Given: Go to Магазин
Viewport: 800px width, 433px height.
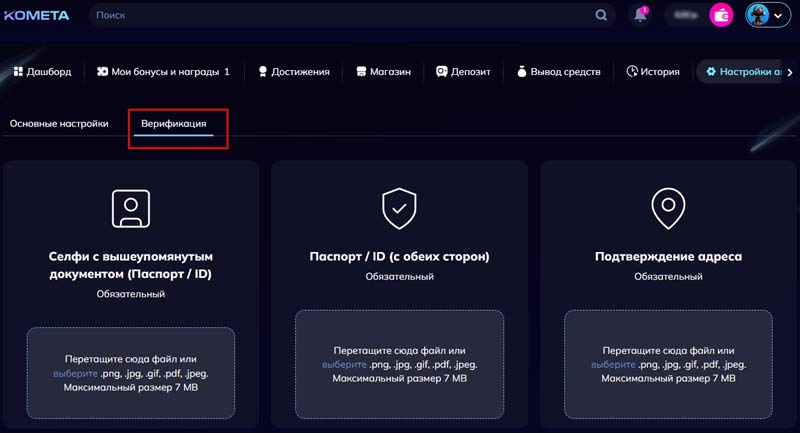Looking at the screenshot, I should (x=384, y=72).
